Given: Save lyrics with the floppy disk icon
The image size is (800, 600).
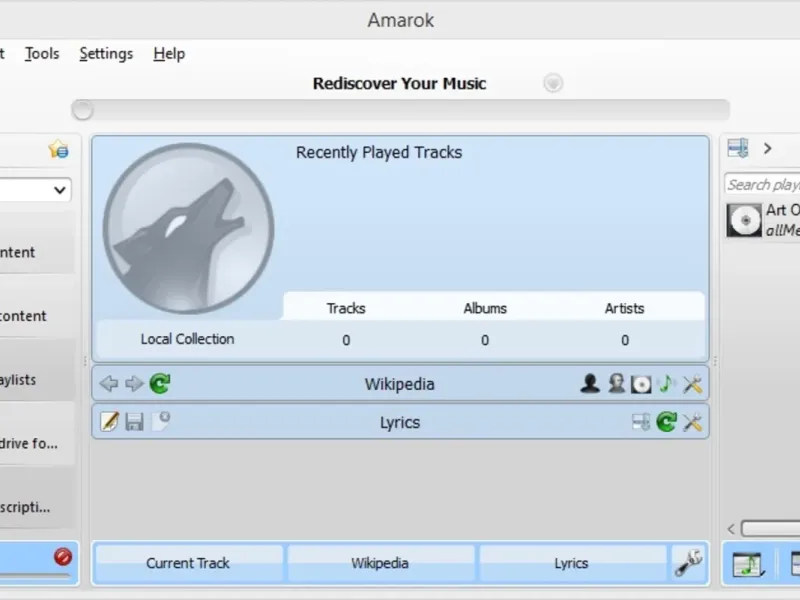Looking at the screenshot, I should [x=134, y=422].
